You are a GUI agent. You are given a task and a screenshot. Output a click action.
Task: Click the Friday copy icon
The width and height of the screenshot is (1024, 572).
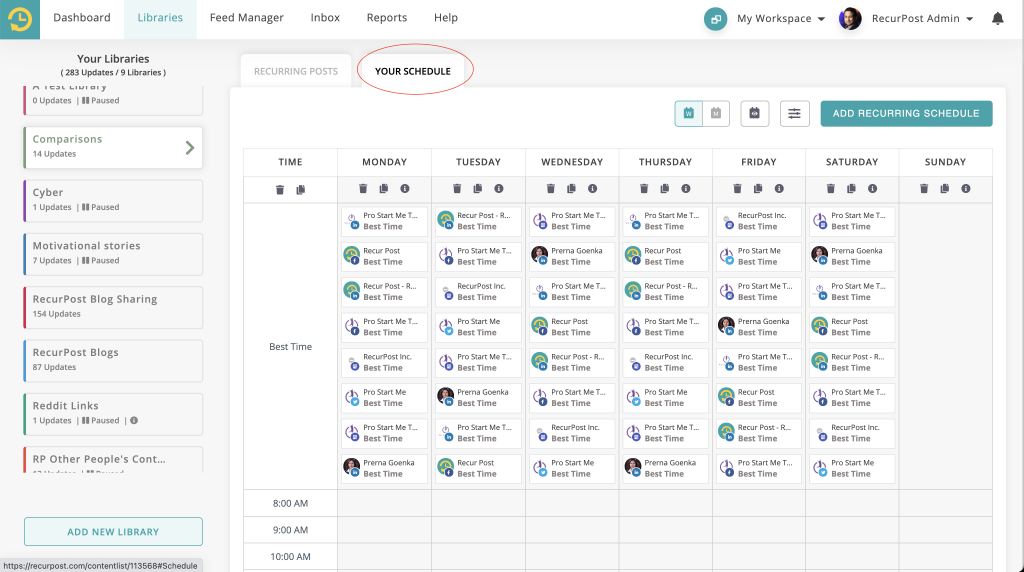(x=758, y=189)
